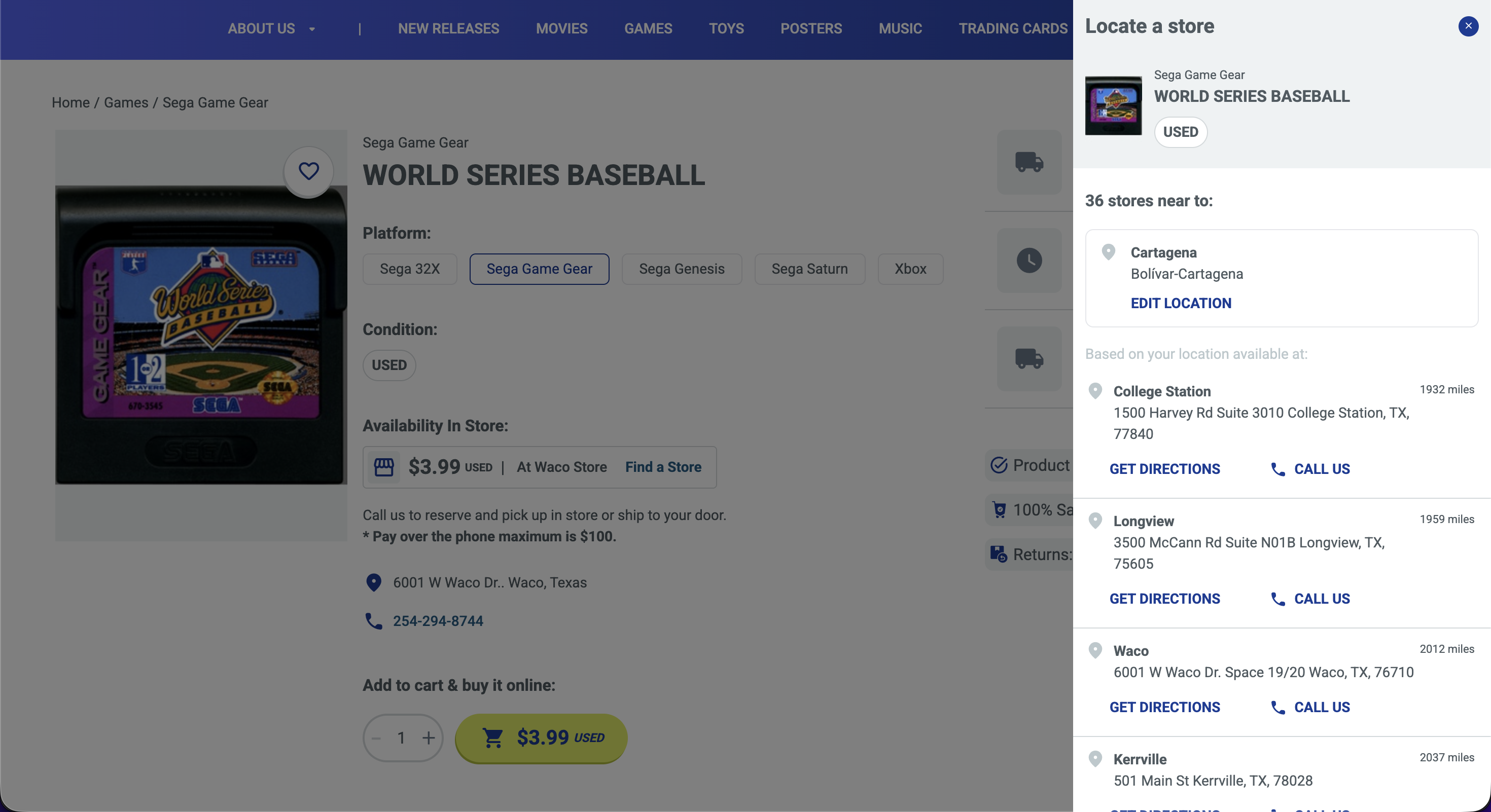Image resolution: width=1491 pixels, height=812 pixels.
Task: Click the lower delivery truck icon
Action: coord(1029,358)
